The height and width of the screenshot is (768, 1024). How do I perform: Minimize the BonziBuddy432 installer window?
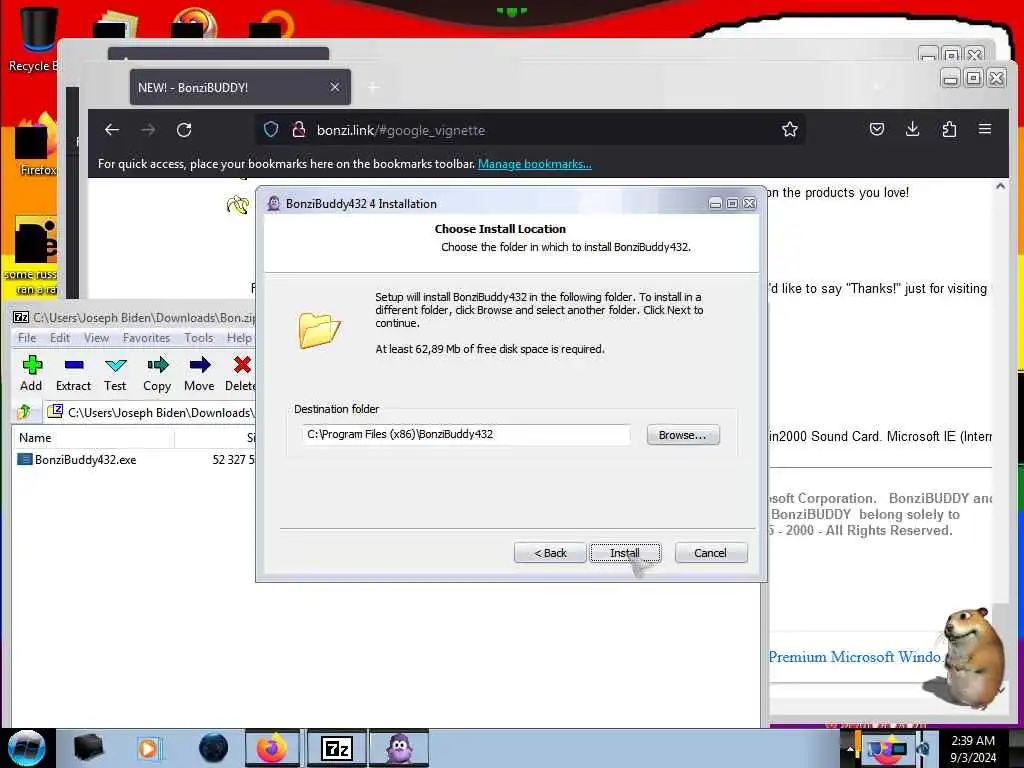[x=716, y=204]
